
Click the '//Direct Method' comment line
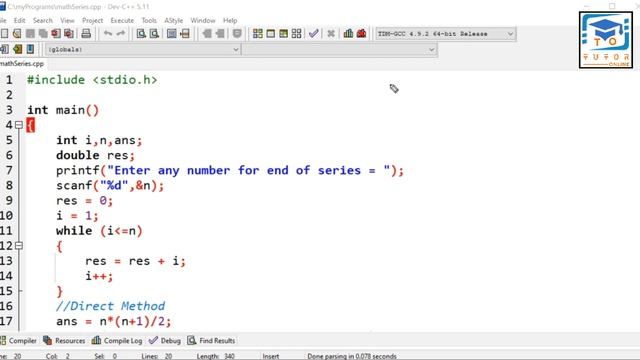(111, 306)
